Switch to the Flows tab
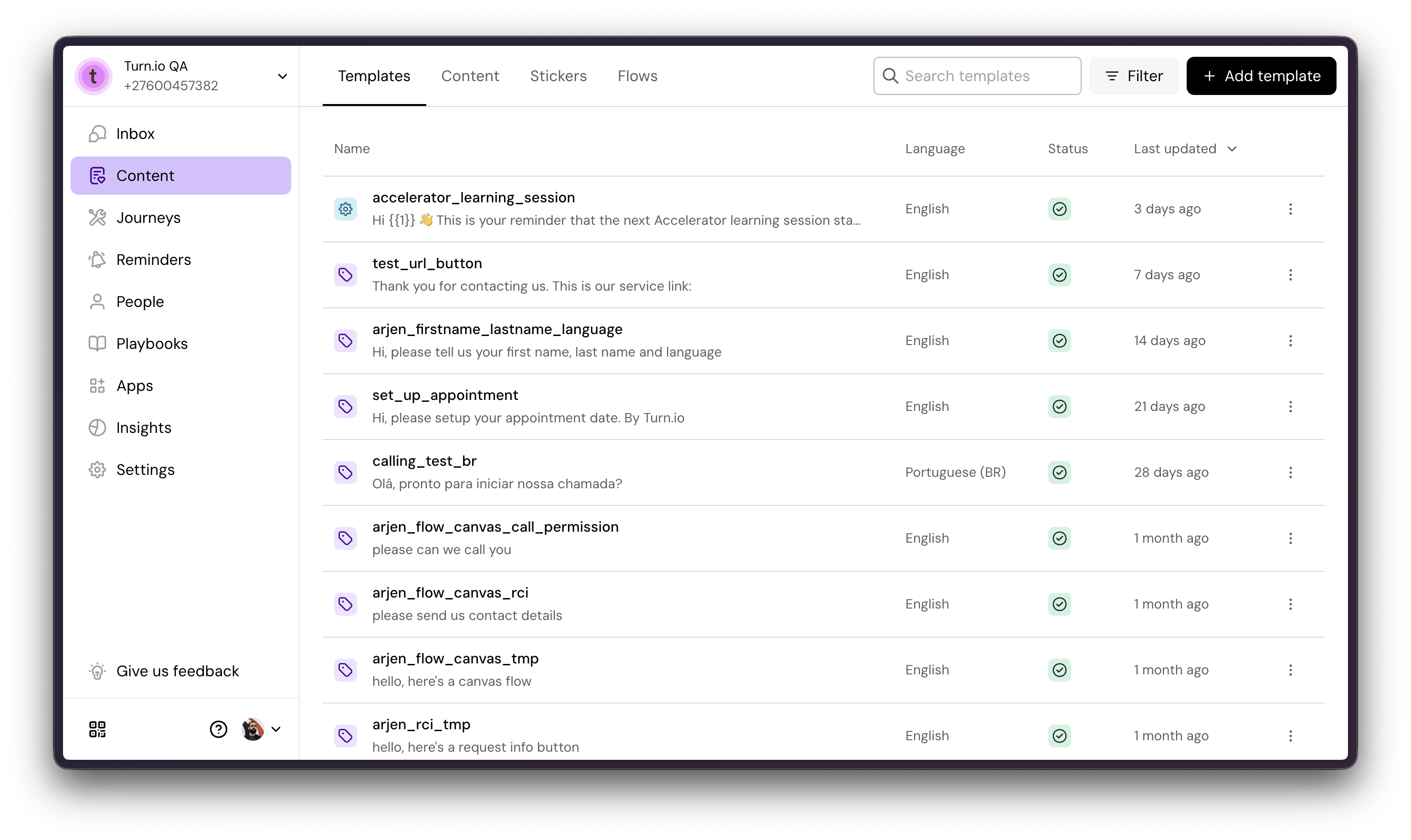Viewport: 1411px width, 840px height. click(637, 76)
